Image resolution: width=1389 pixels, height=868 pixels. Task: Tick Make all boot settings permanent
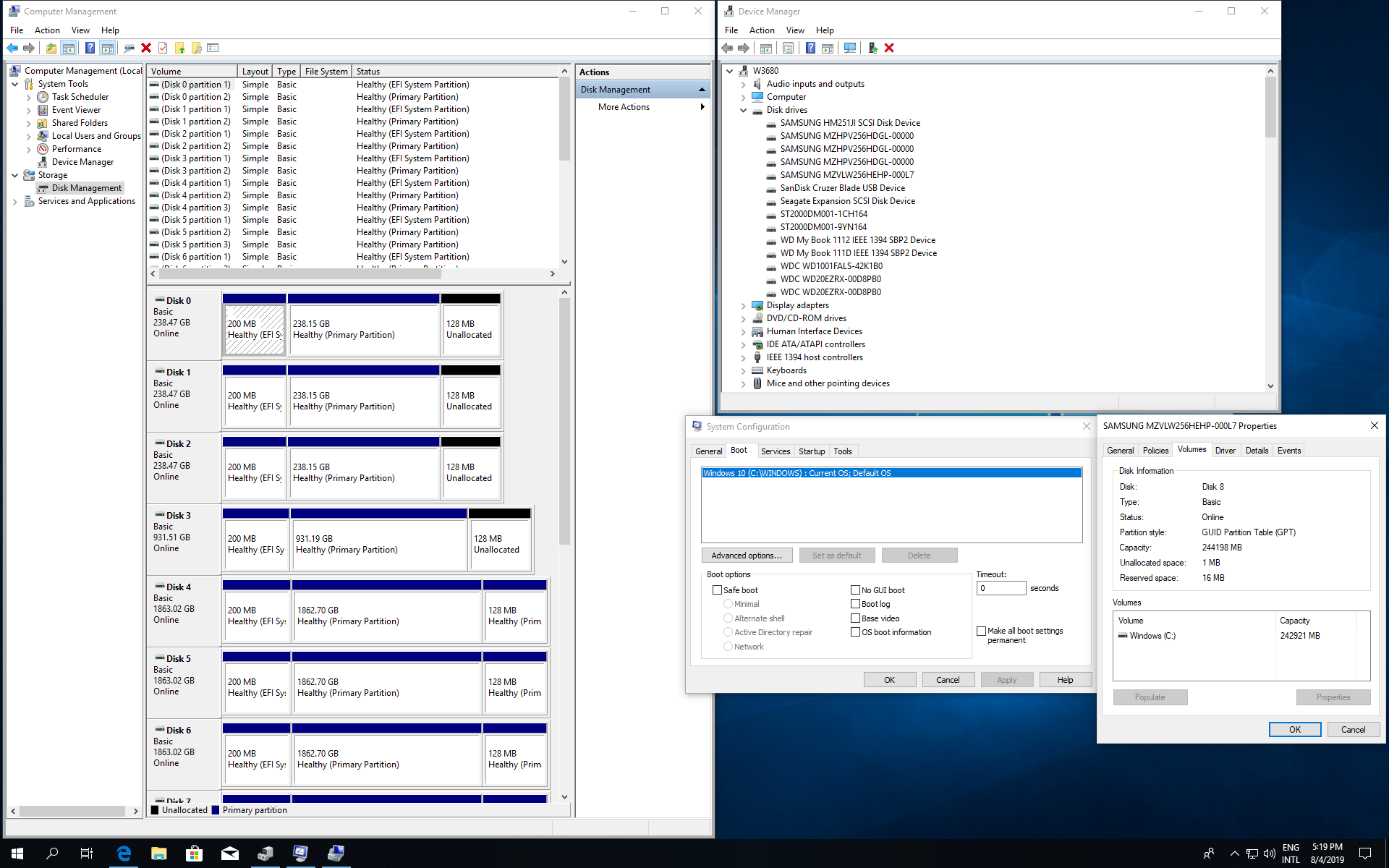click(982, 631)
